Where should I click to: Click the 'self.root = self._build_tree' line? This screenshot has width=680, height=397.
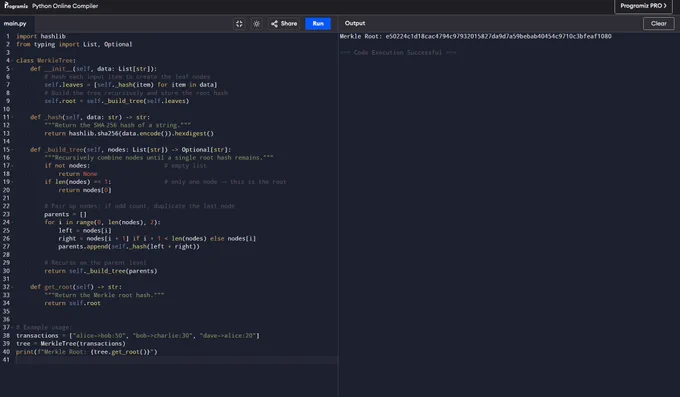pos(116,101)
